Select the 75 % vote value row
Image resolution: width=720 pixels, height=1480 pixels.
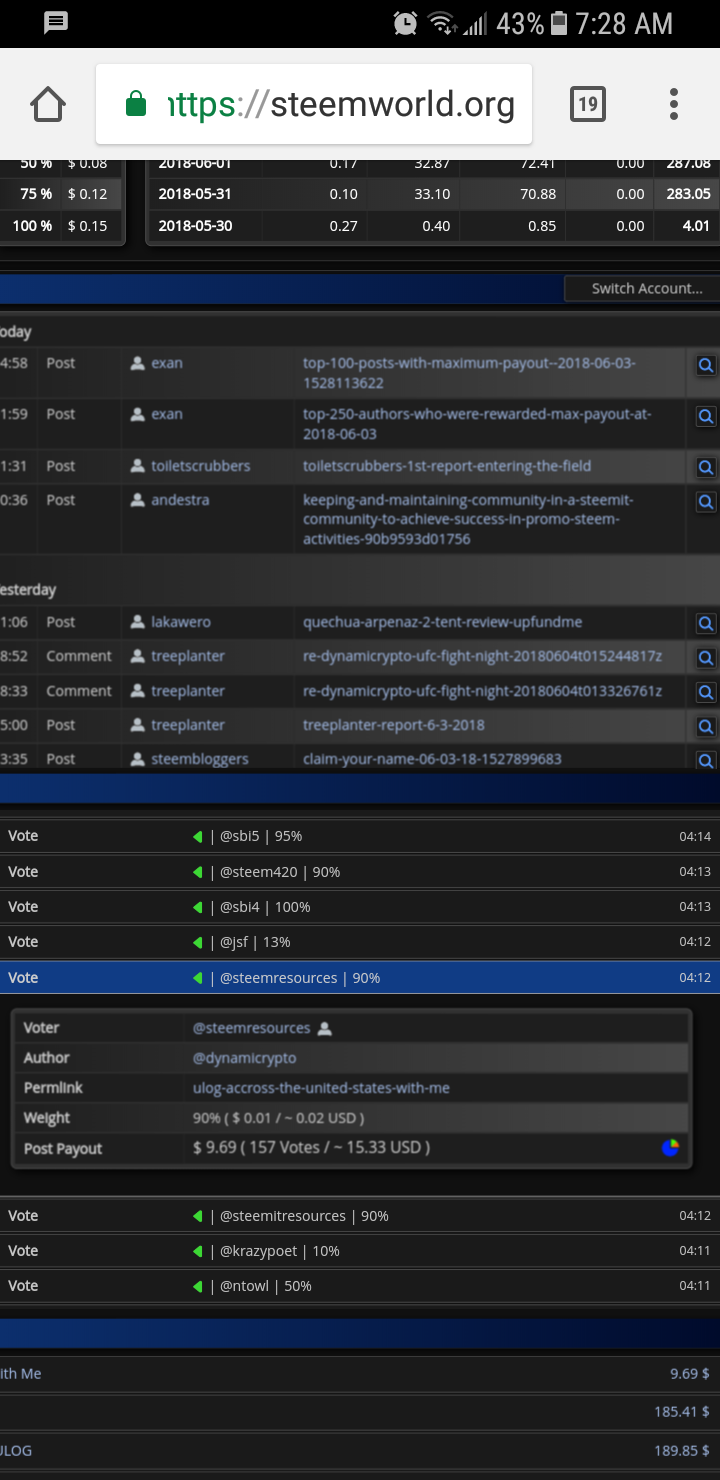click(x=62, y=194)
